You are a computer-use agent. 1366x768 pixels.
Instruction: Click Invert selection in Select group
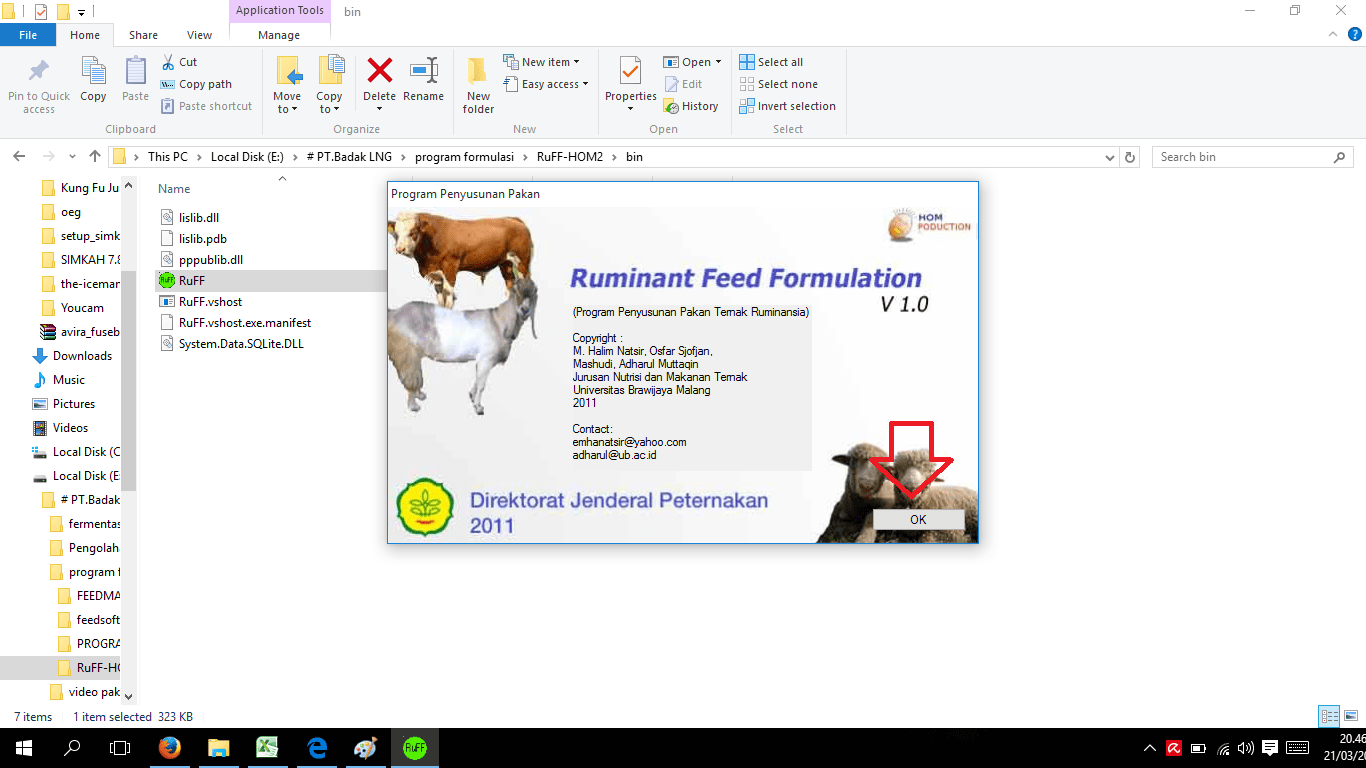[787, 106]
